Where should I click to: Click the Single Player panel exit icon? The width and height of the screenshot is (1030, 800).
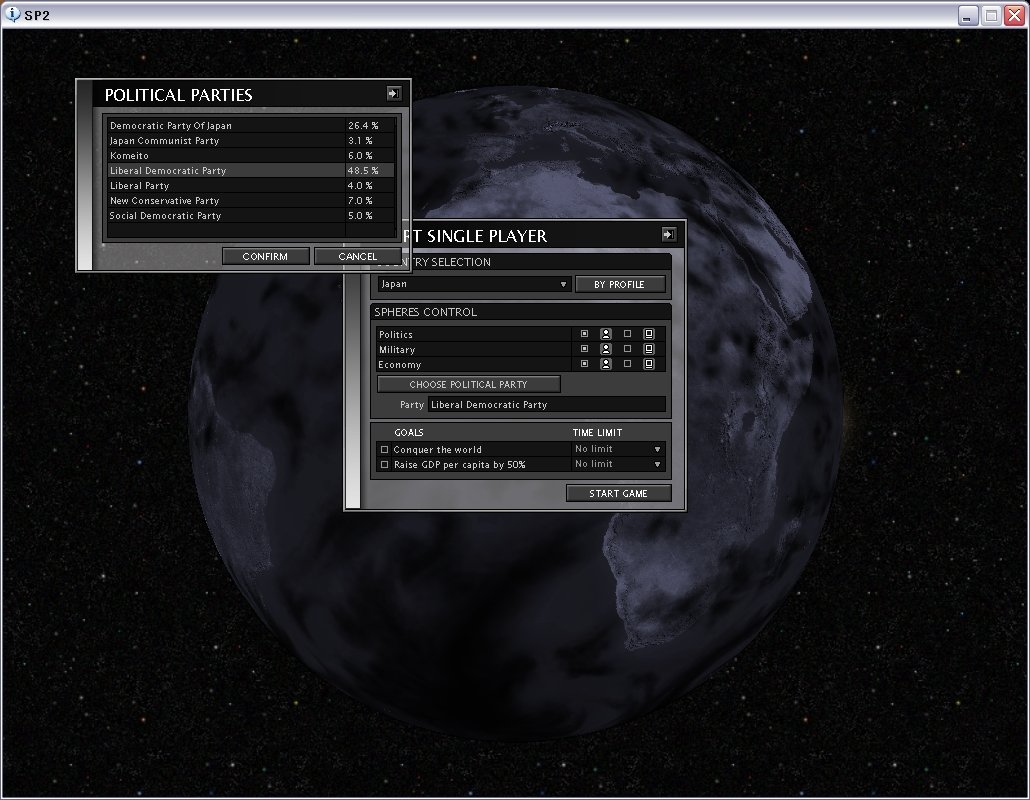pos(668,234)
